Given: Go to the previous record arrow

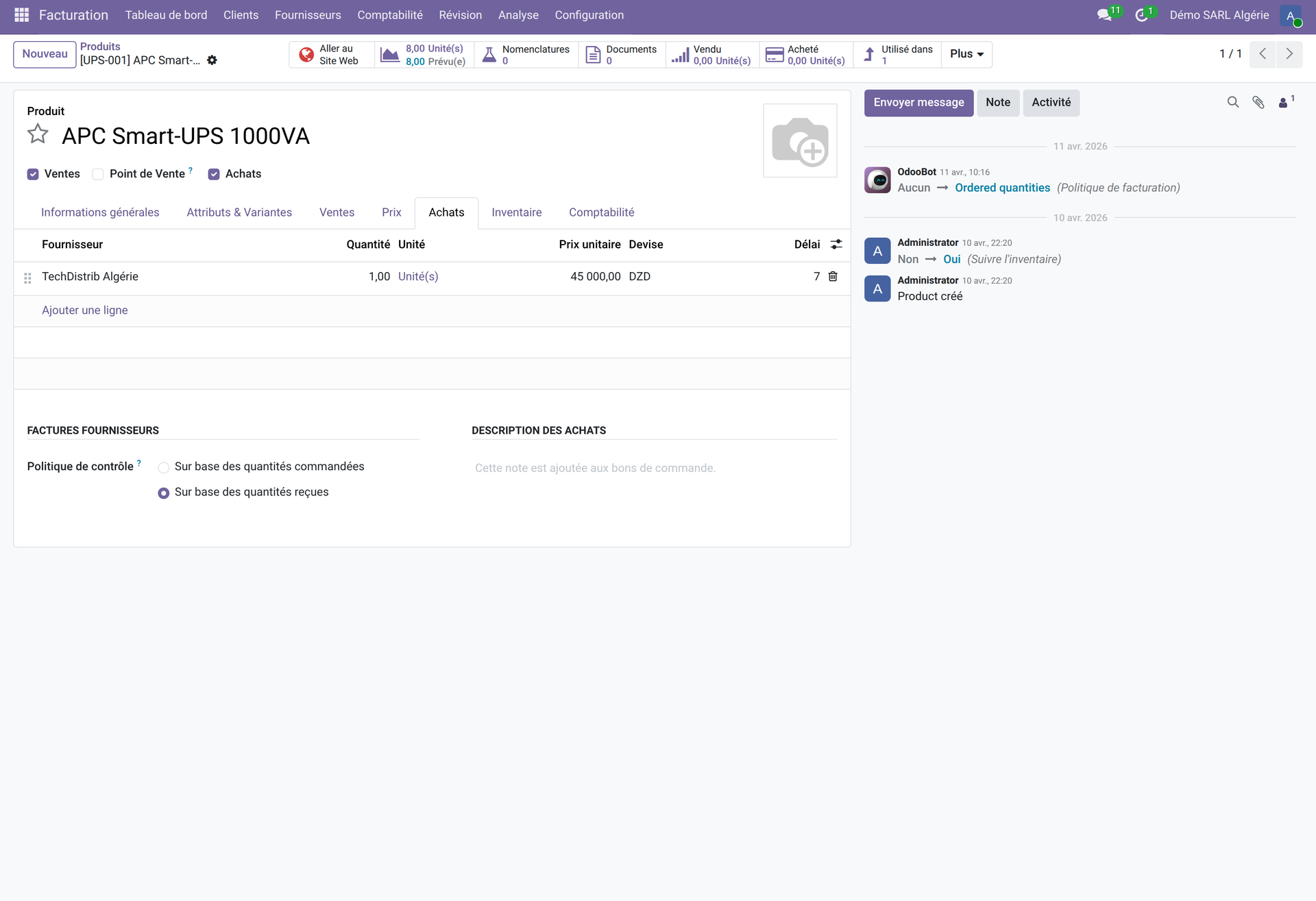Looking at the screenshot, I should [1263, 54].
